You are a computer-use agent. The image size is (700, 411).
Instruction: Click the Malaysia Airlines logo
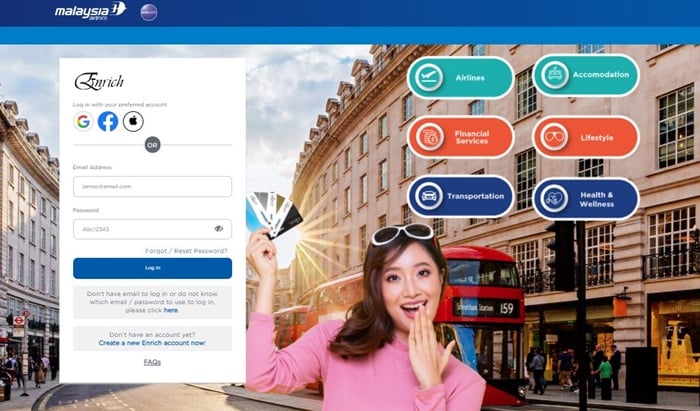tap(91, 11)
